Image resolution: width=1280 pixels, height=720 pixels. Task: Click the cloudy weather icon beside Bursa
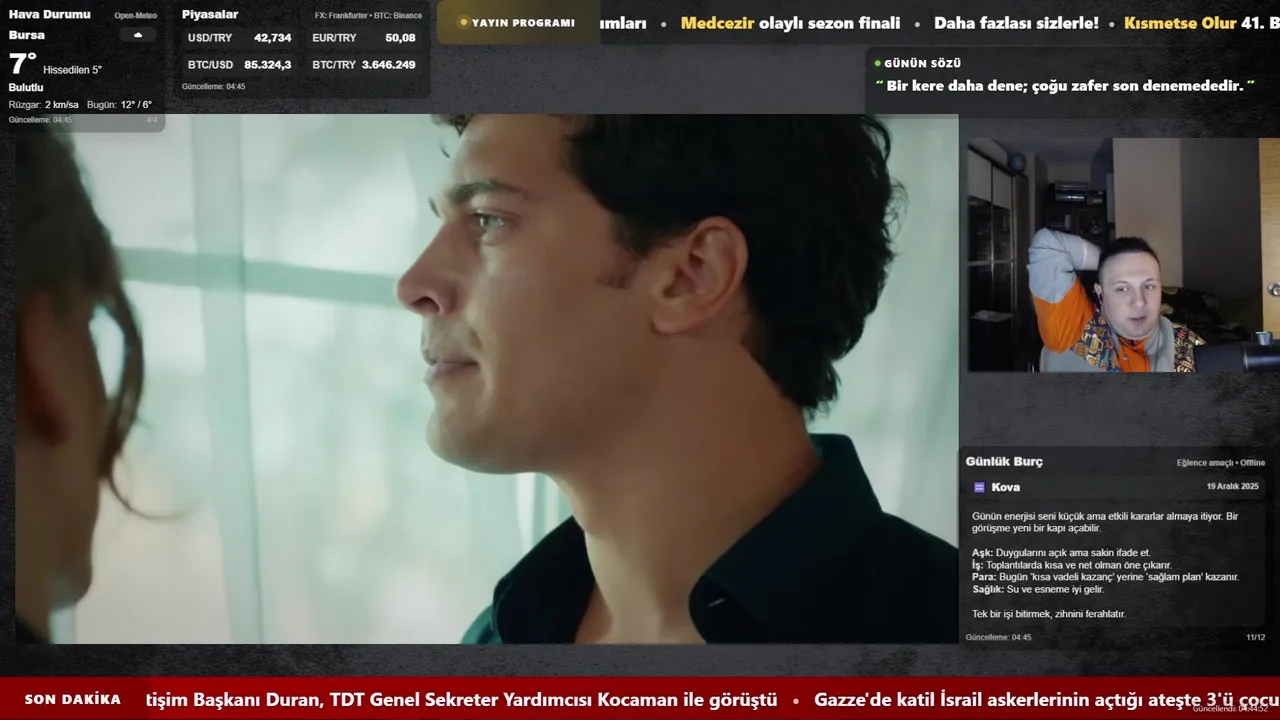click(138, 35)
